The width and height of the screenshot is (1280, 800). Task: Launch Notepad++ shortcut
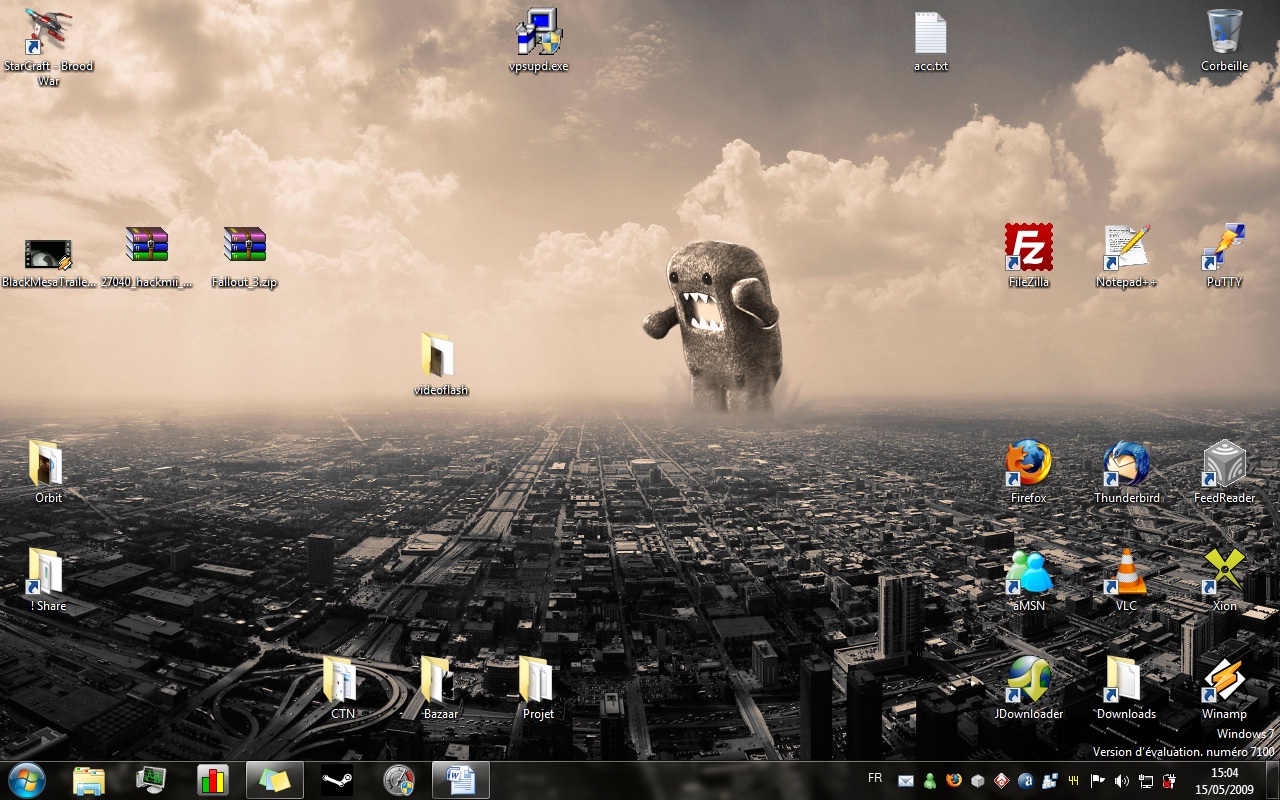1126,256
